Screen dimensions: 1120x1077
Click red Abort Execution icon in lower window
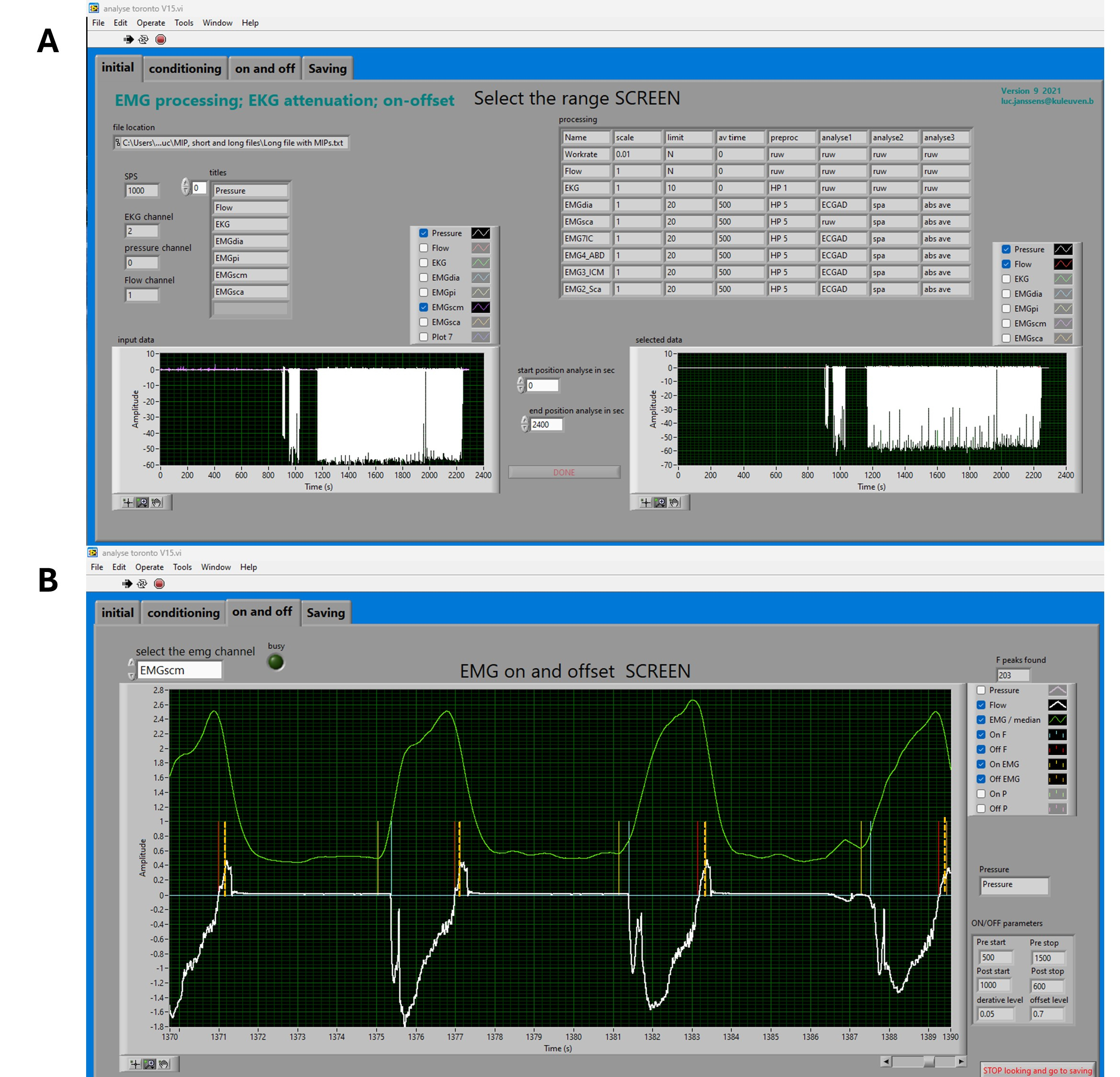coord(159,583)
